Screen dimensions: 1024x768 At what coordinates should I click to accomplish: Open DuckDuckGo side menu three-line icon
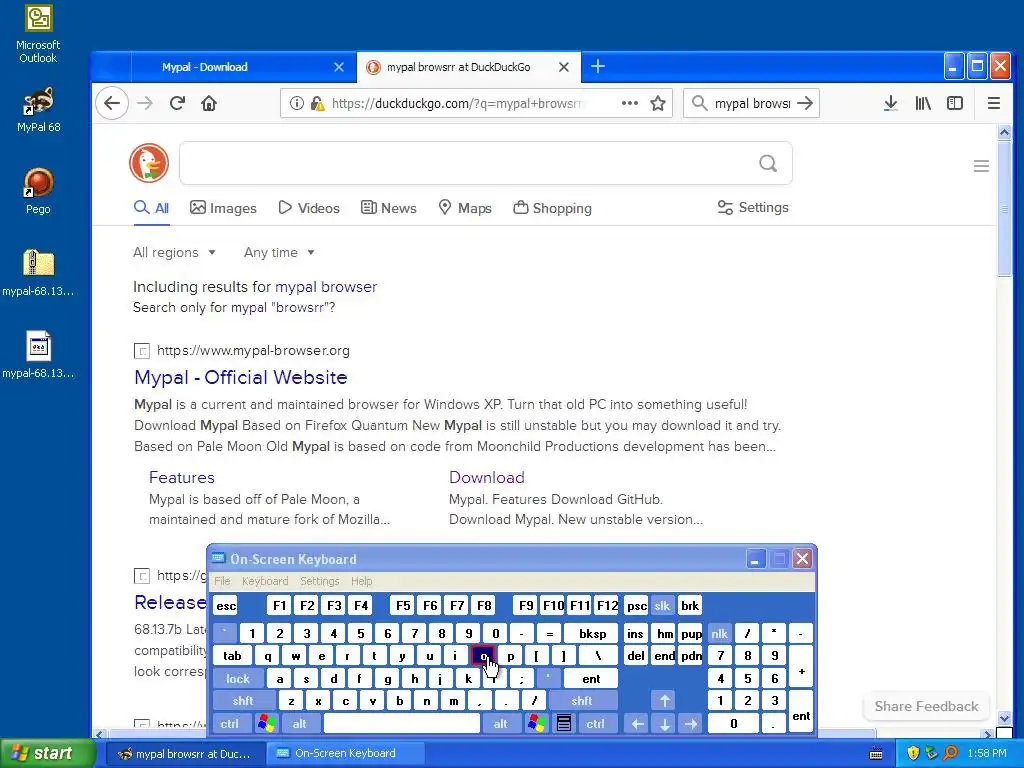tap(981, 166)
